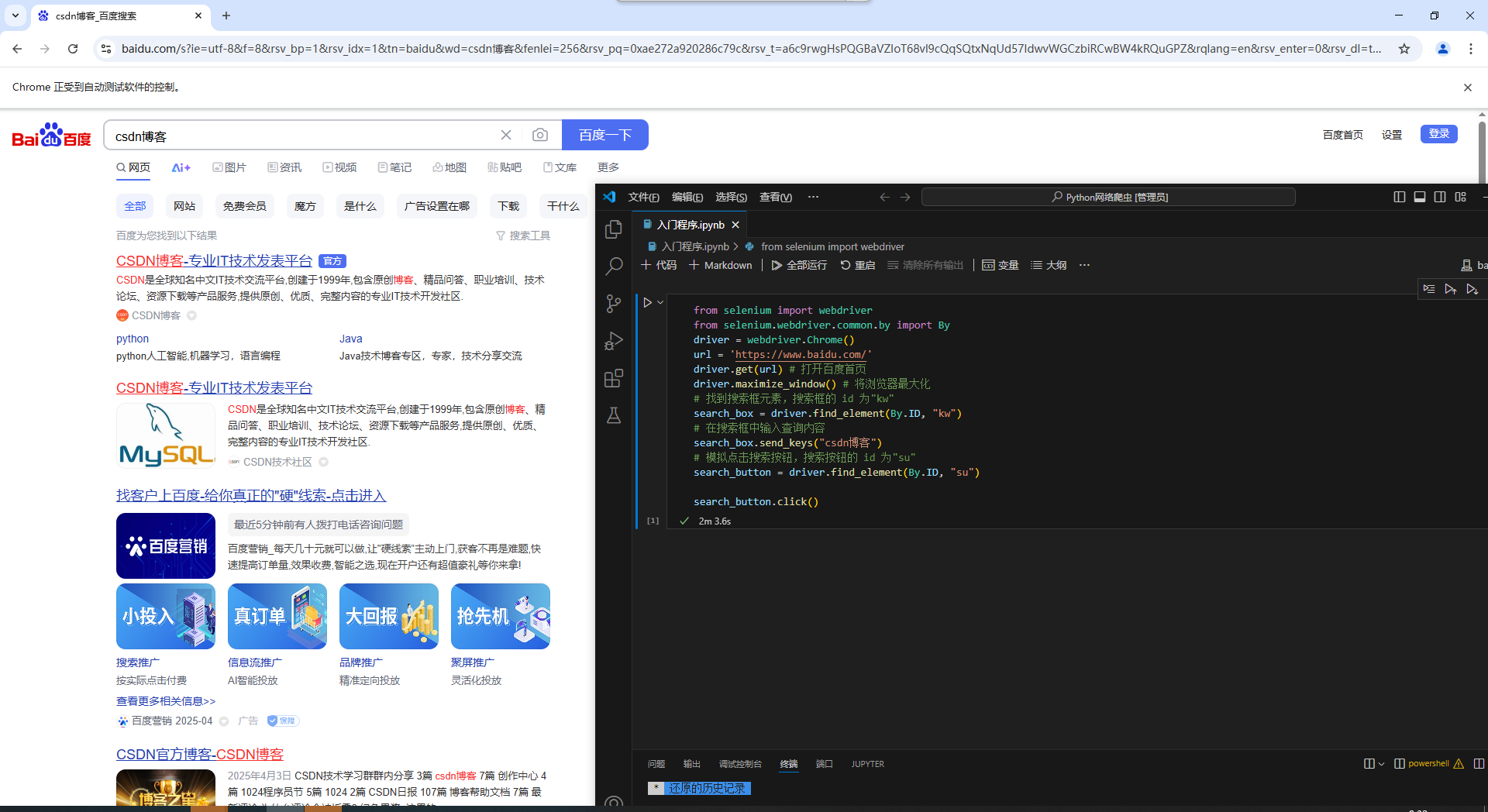Click Baidu 登录 button

pos(1439,134)
